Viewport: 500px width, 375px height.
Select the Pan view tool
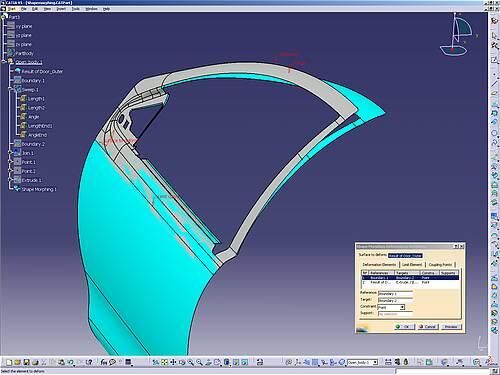(x=173, y=362)
